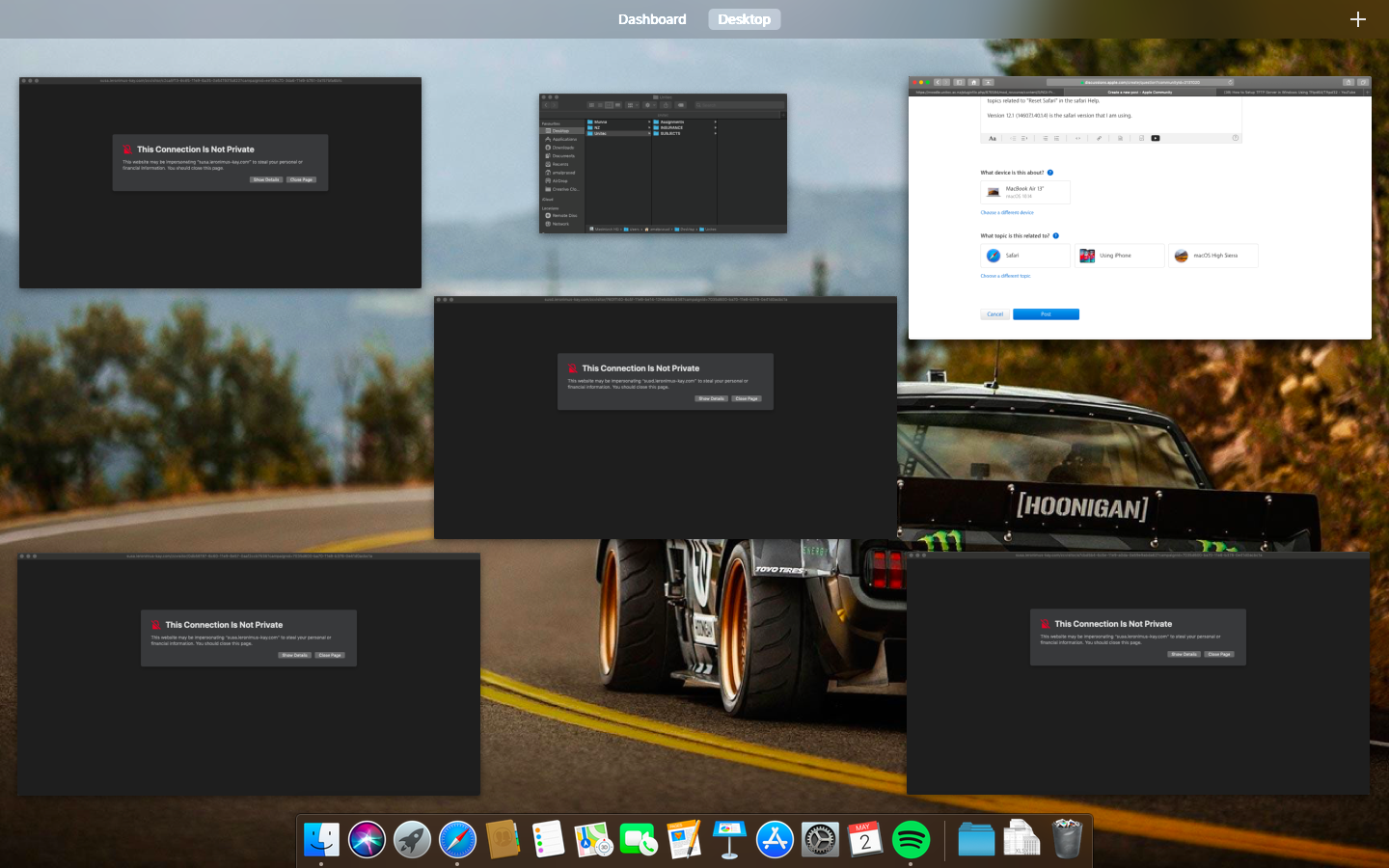Click the Reminders icon in Dock

click(x=548, y=840)
